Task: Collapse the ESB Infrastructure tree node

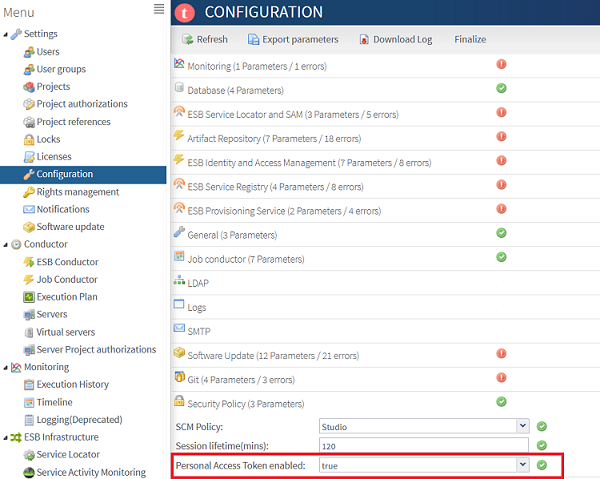Action: [5, 437]
